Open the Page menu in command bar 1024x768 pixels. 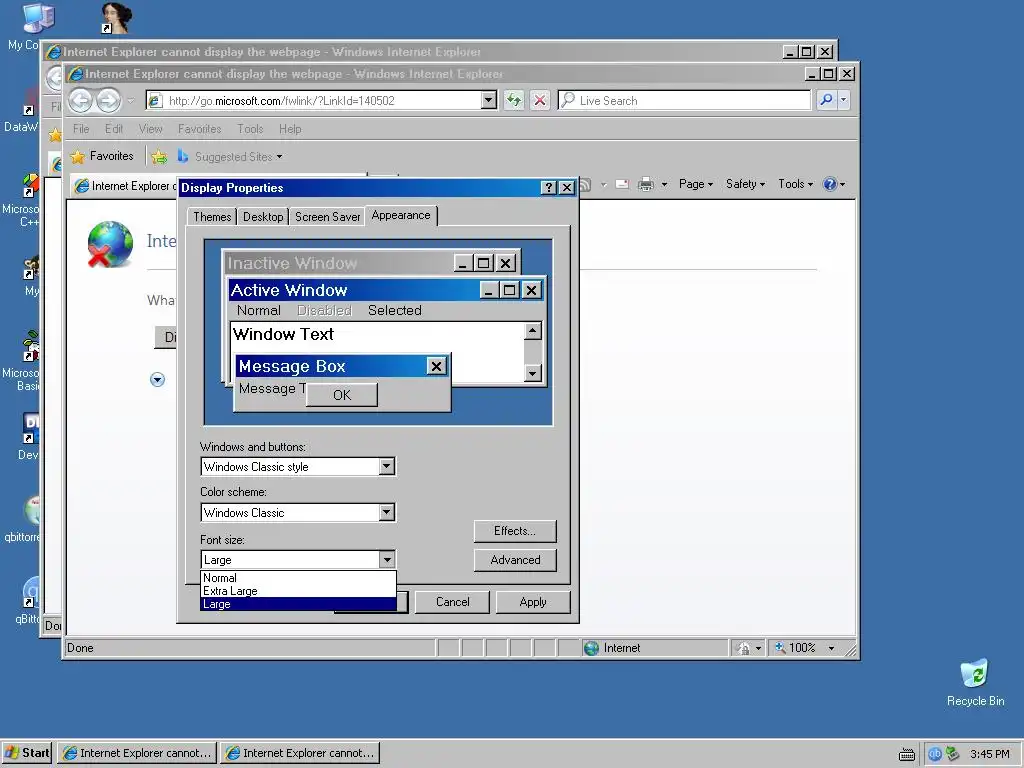pos(696,184)
